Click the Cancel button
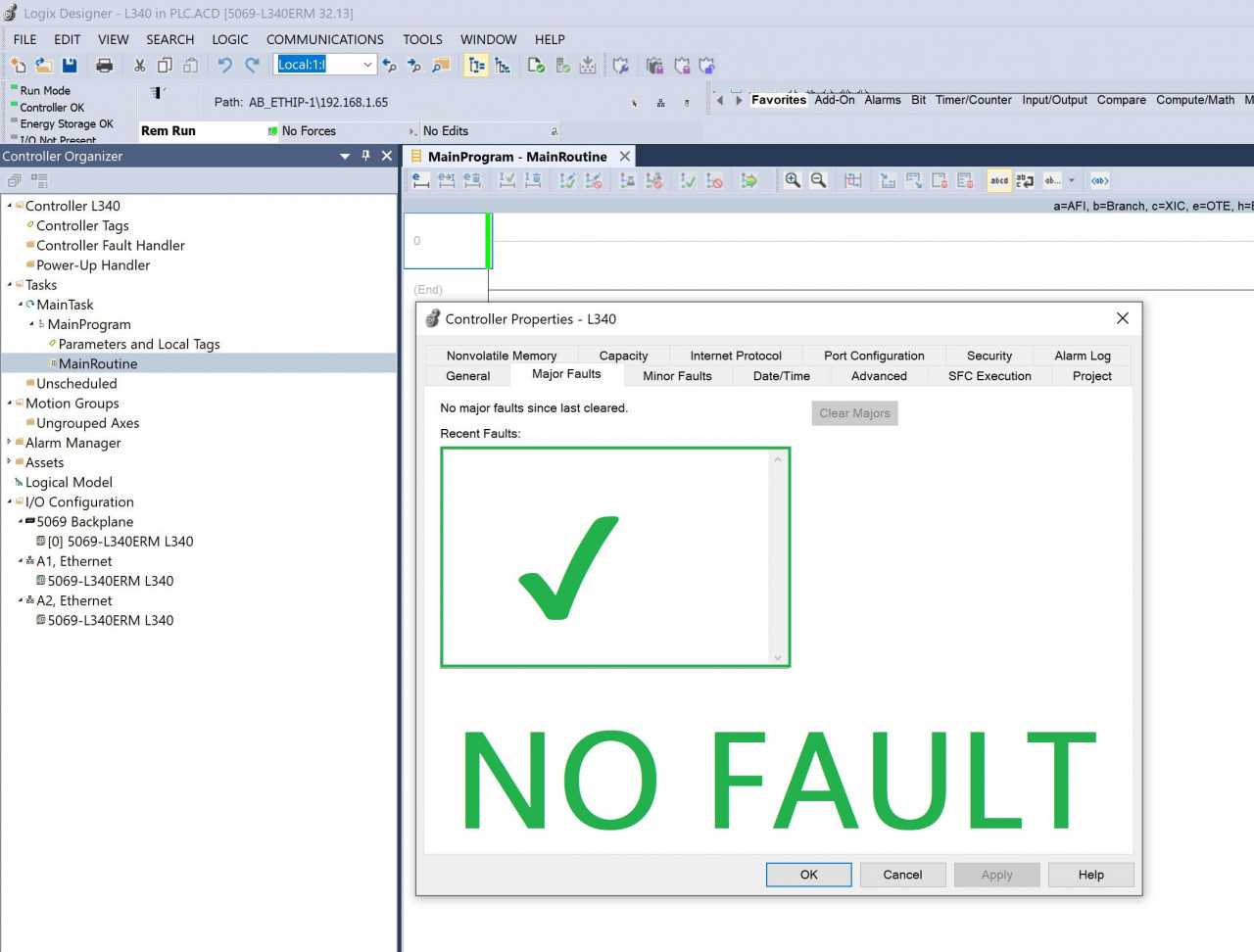1254x952 pixels. click(x=902, y=875)
